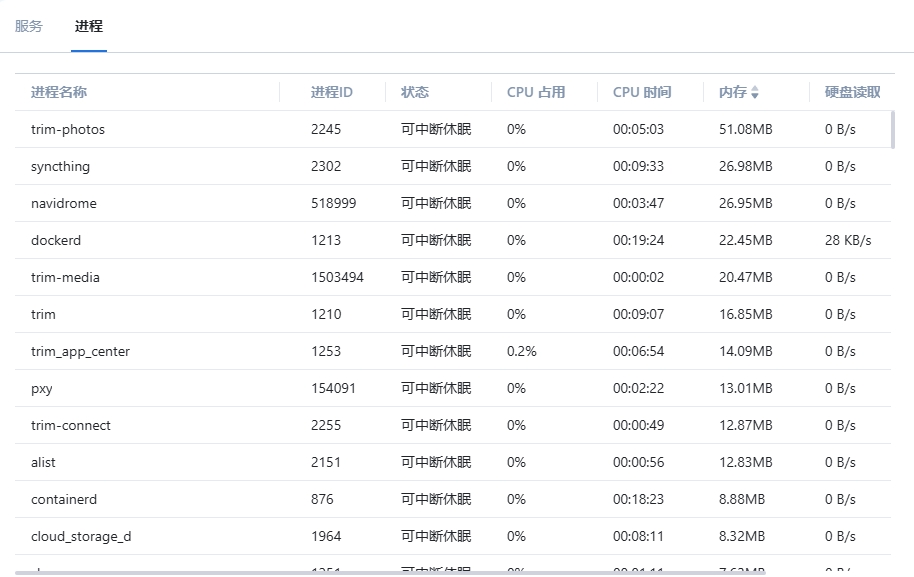Click CPU time 00:09:07
Image resolution: width=914 pixels, height=577 pixels.
(638, 314)
